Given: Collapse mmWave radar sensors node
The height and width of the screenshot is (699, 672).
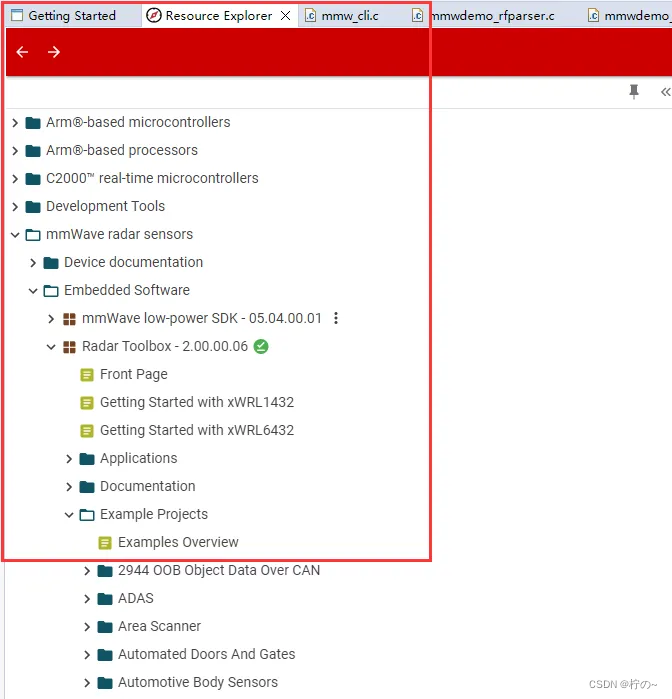Looking at the screenshot, I should click(x=15, y=235).
